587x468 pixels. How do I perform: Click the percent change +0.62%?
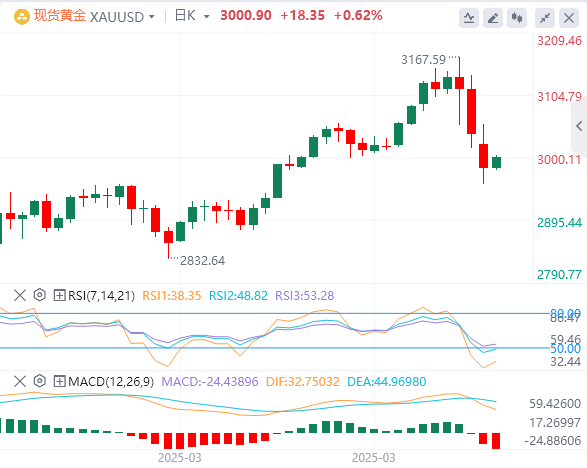click(358, 16)
